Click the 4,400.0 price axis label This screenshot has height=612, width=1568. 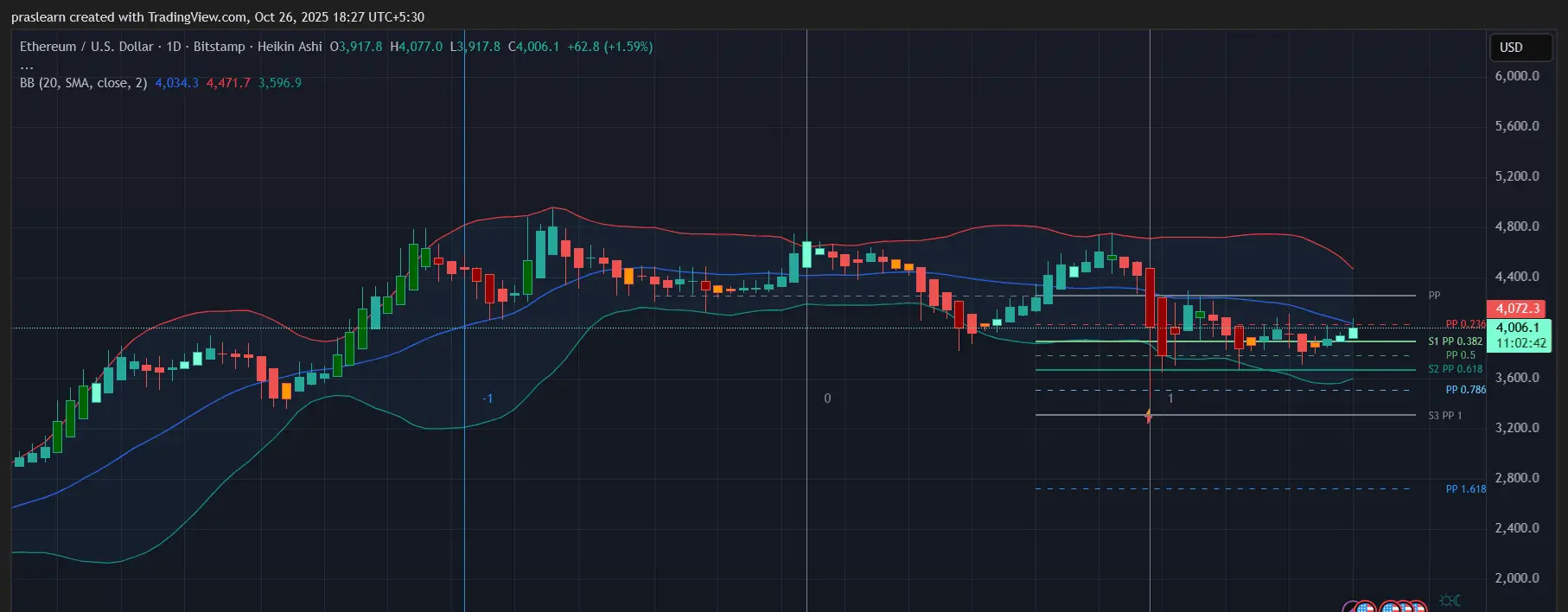pos(1517,277)
